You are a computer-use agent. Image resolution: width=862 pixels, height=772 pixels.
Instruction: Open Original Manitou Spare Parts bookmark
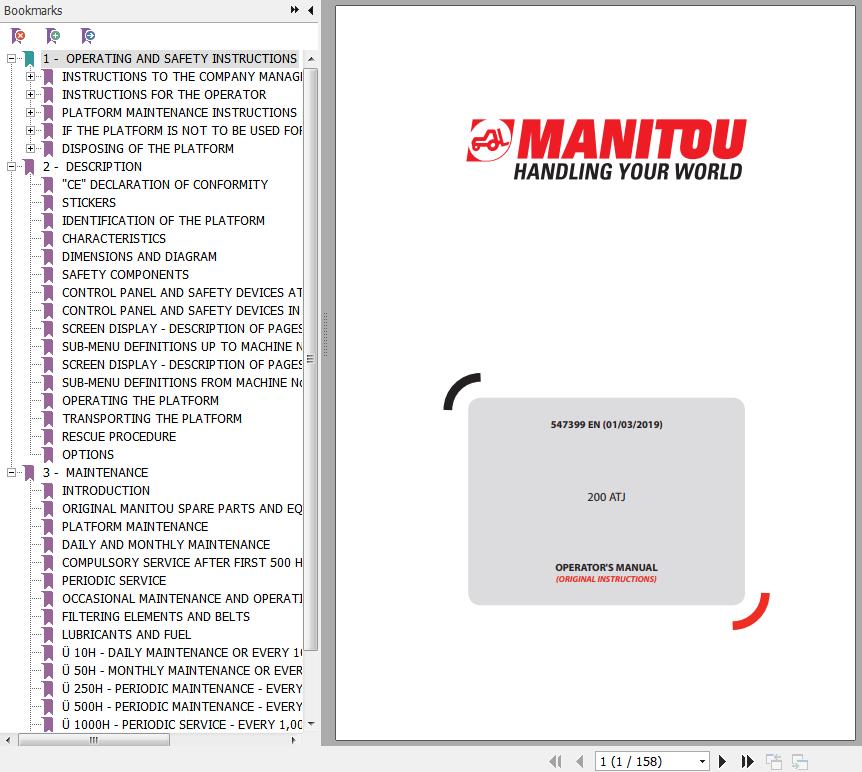[182, 509]
